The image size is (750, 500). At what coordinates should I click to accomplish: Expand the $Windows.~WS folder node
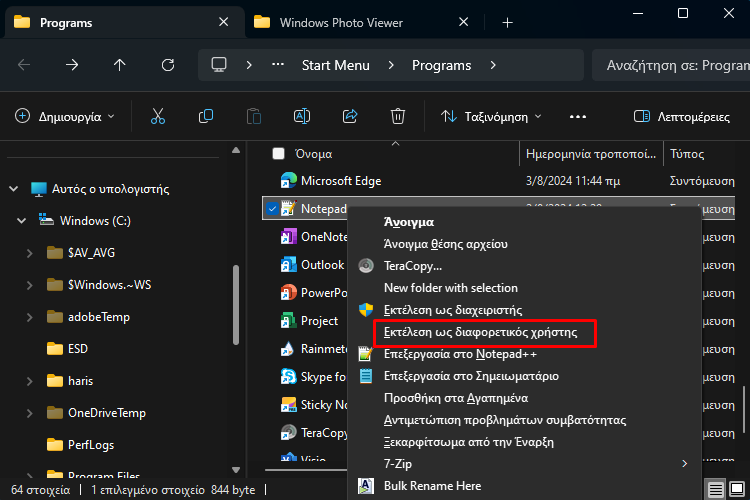(30, 285)
